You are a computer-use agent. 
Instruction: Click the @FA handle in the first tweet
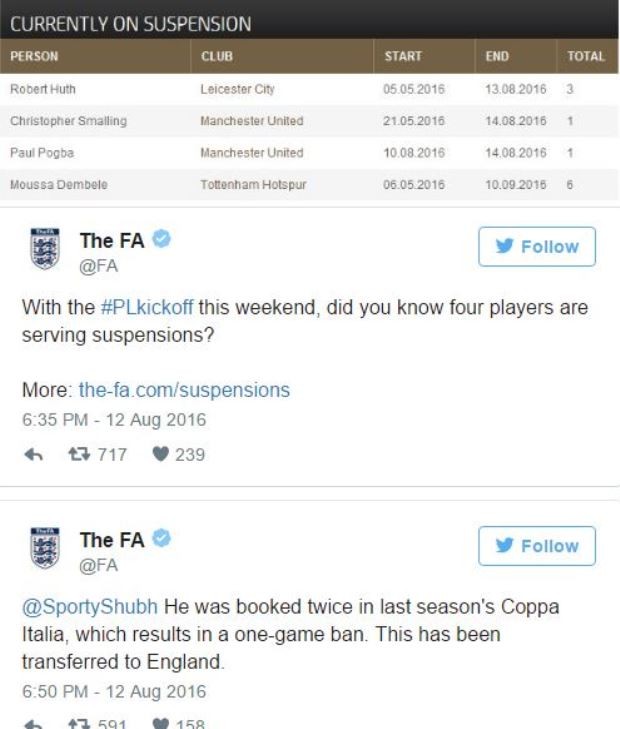point(99,266)
